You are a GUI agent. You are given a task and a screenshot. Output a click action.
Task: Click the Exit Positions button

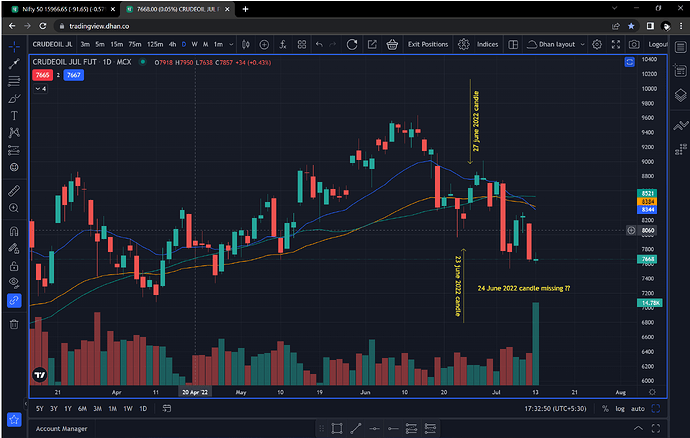(428, 44)
